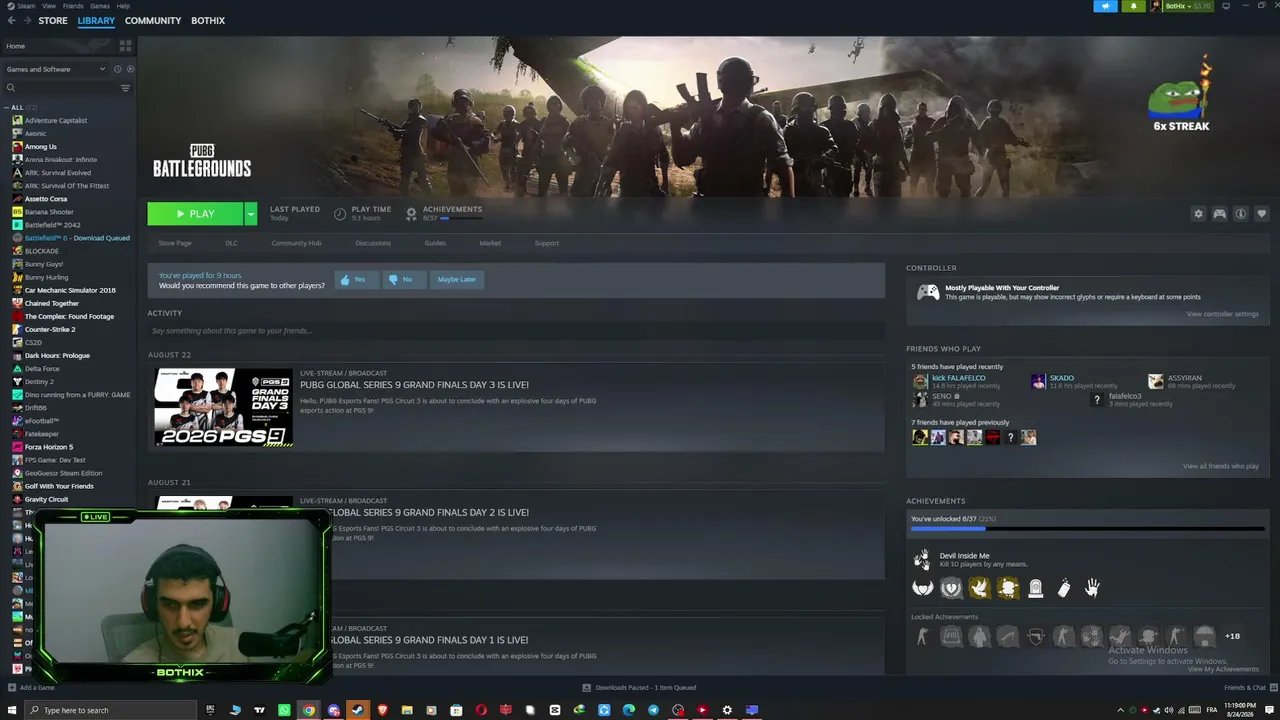Screen dimensions: 1280x720
Task: Open PUBG controller configuration icon
Action: 1219,214
